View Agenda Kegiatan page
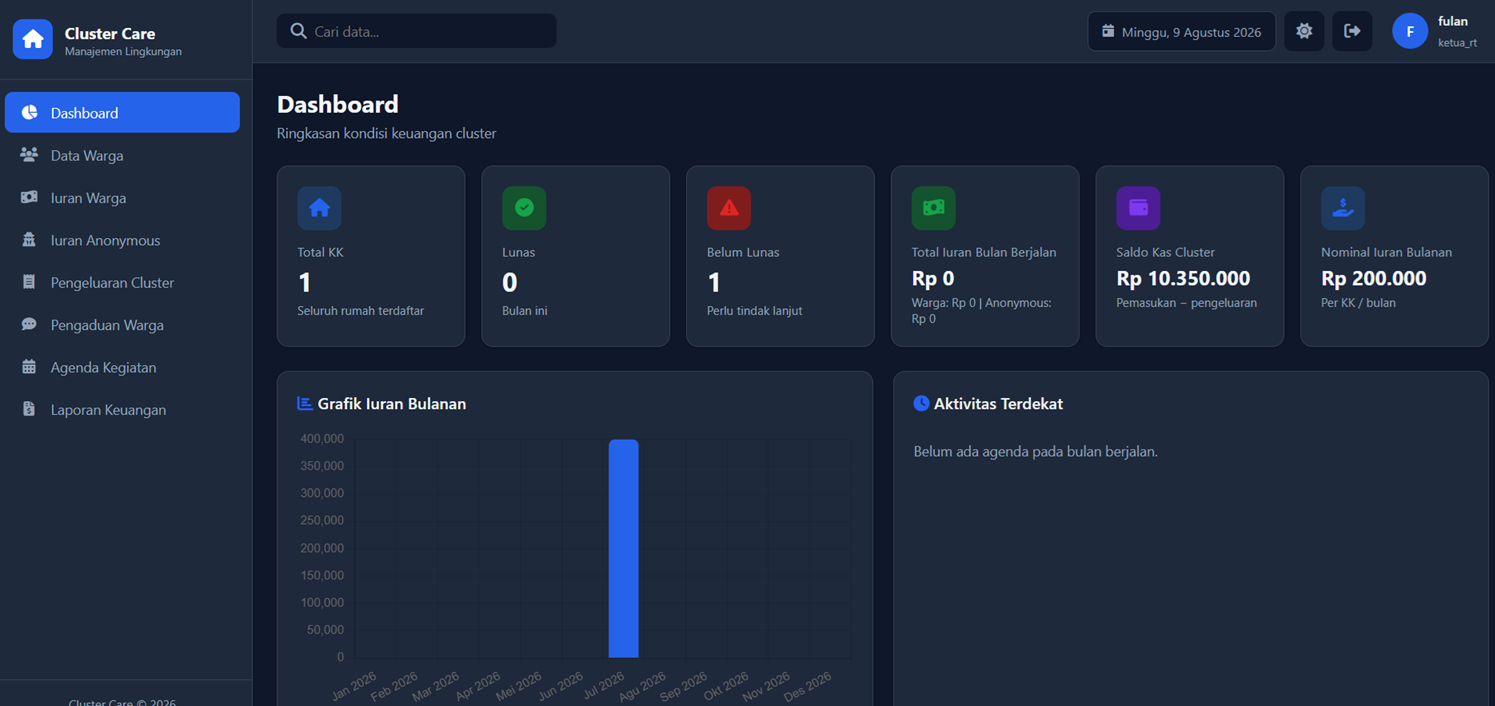The width and height of the screenshot is (1495, 706). (122, 367)
